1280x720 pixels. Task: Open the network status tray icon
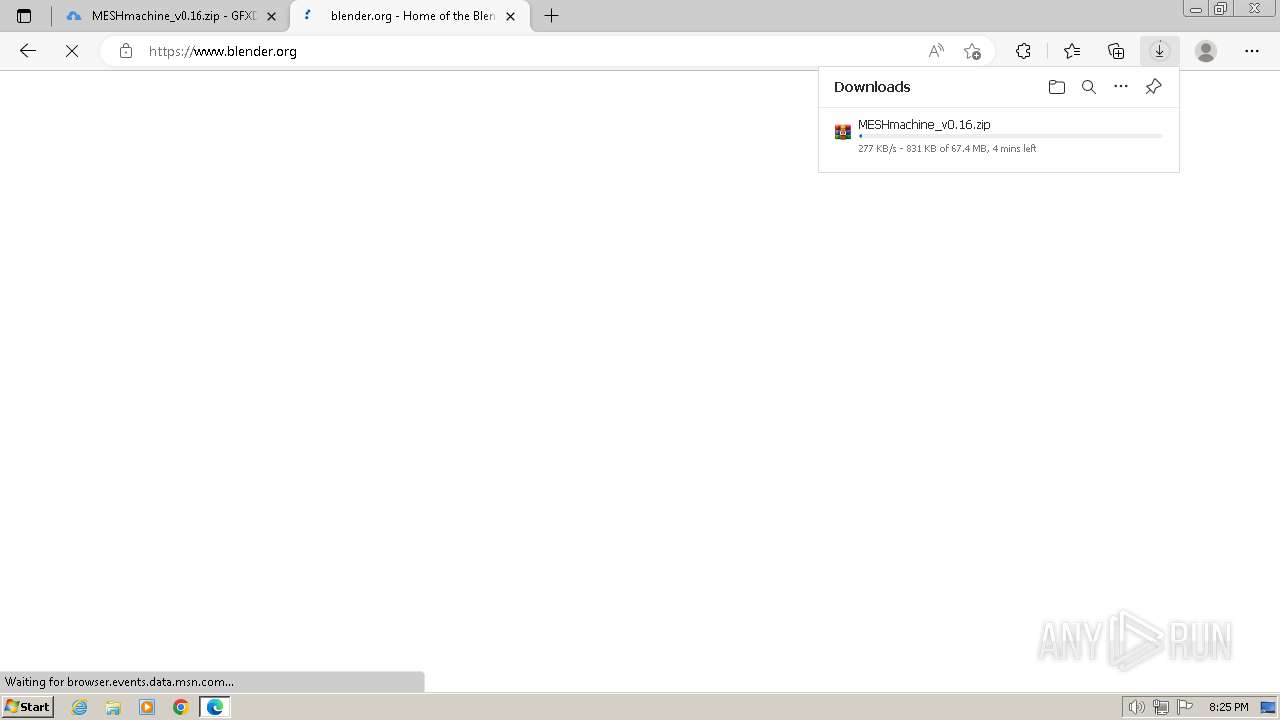1161,707
